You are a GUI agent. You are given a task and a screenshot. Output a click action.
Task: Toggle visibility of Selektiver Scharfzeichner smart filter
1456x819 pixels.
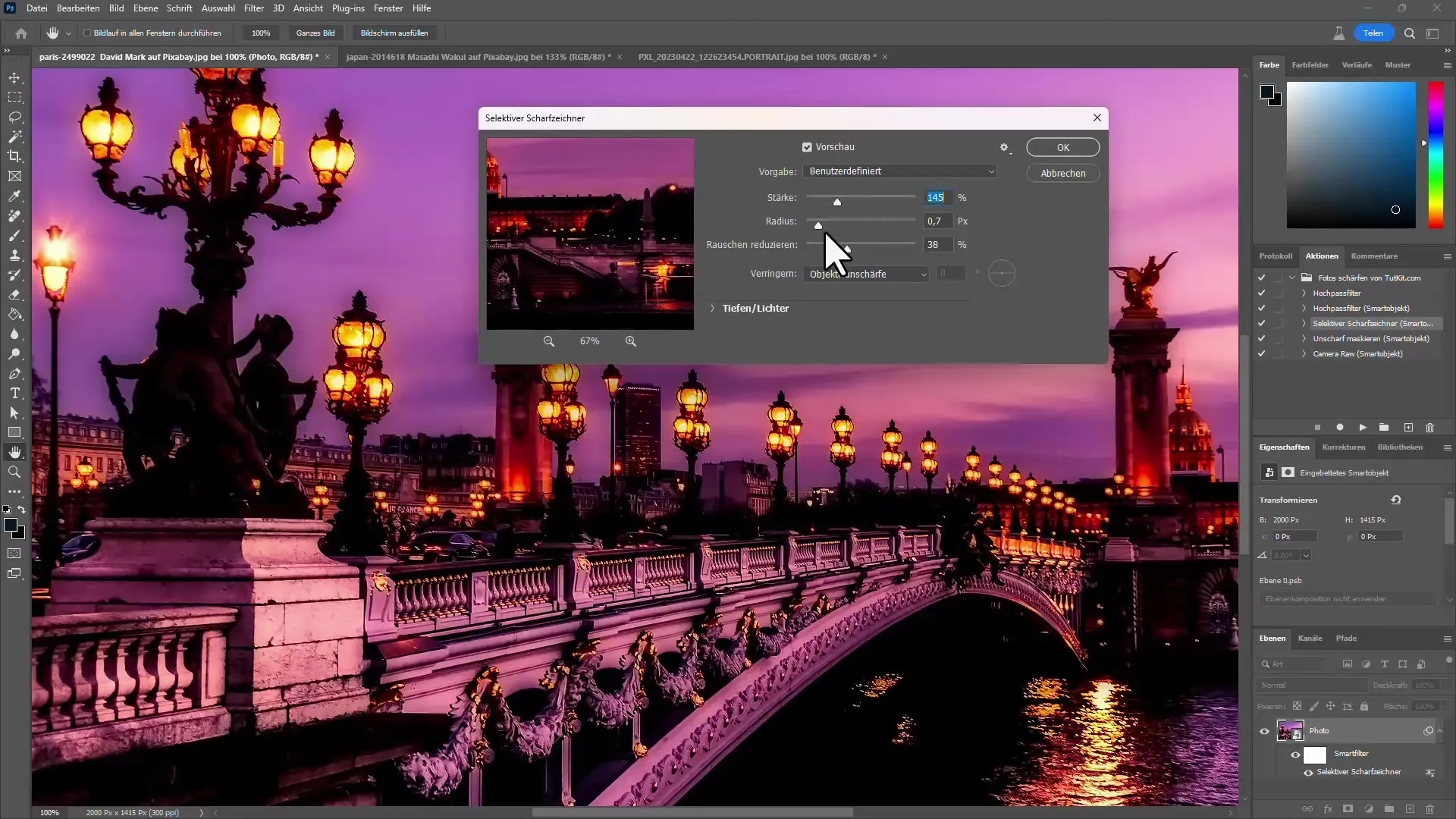1308,773
